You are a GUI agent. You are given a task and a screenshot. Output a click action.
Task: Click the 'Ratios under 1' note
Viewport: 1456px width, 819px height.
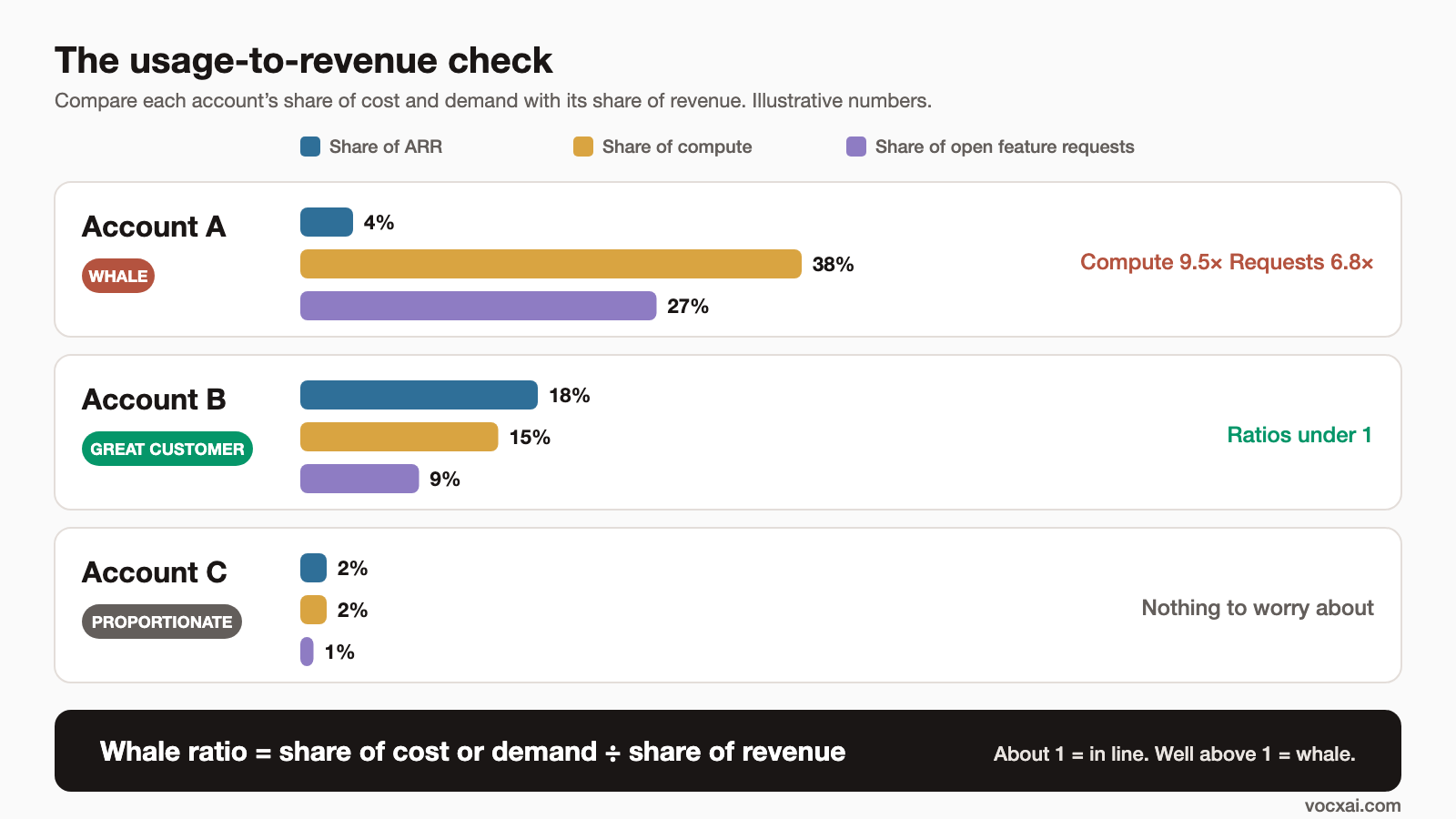(x=1299, y=435)
